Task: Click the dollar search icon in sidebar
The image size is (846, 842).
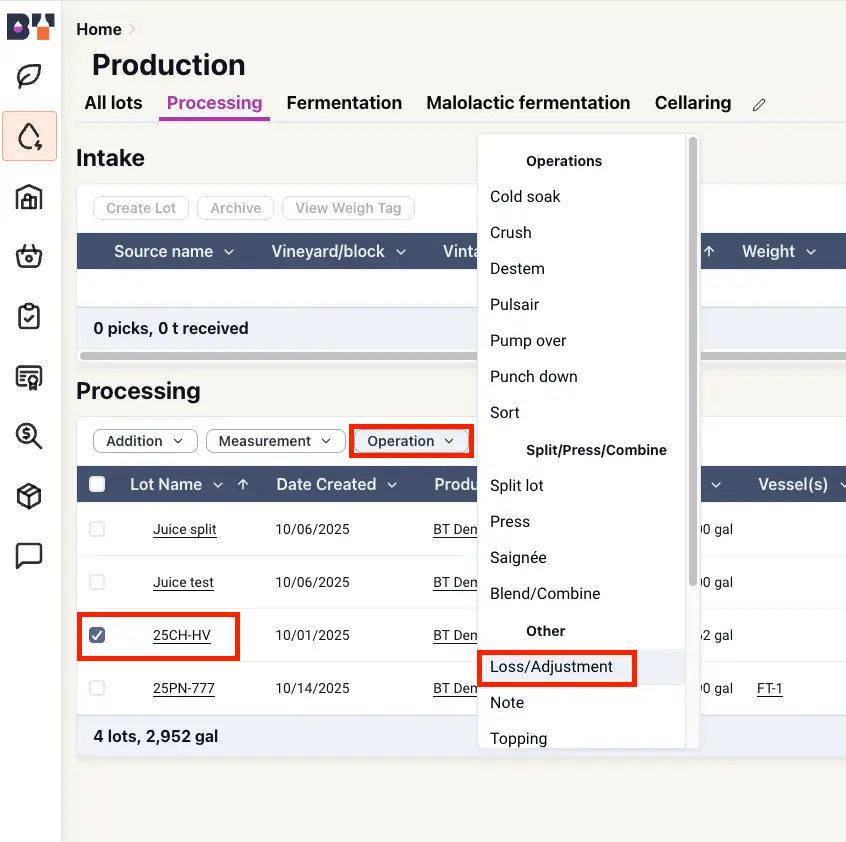Action: click(x=29, y=435)
